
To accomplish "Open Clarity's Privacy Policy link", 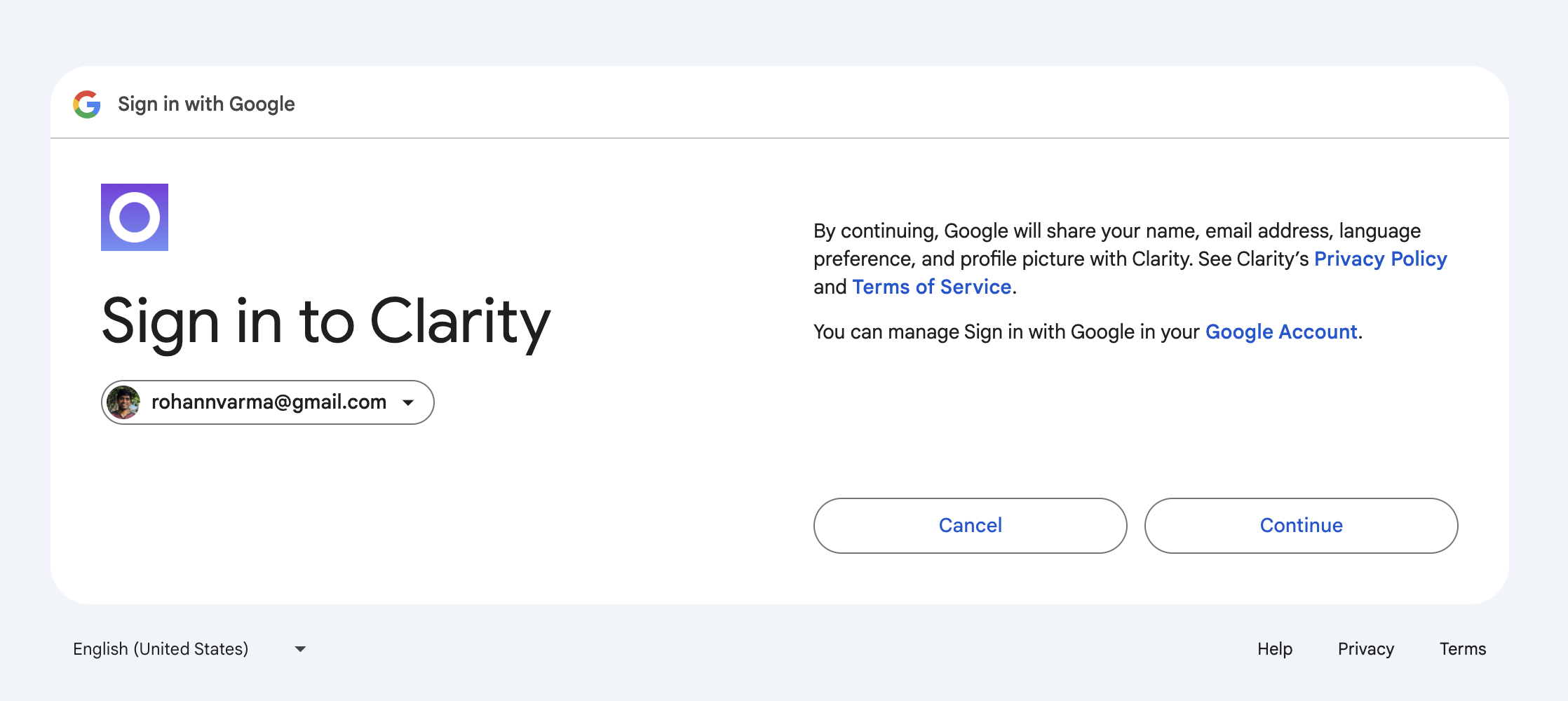I will pyautogui.click(x=1380, y=259).
